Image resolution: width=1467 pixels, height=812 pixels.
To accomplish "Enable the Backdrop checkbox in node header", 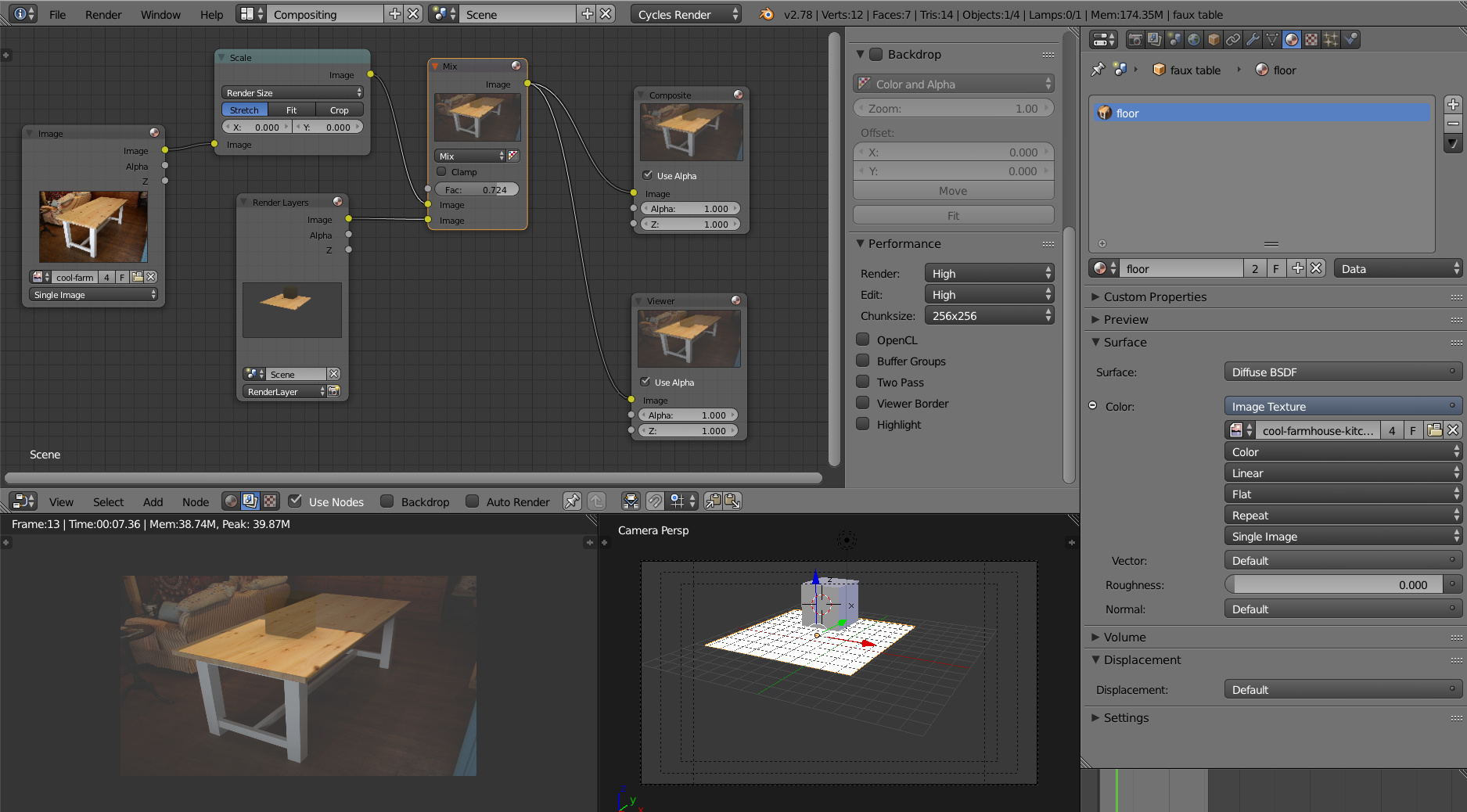I will click(x=387, y=501).
